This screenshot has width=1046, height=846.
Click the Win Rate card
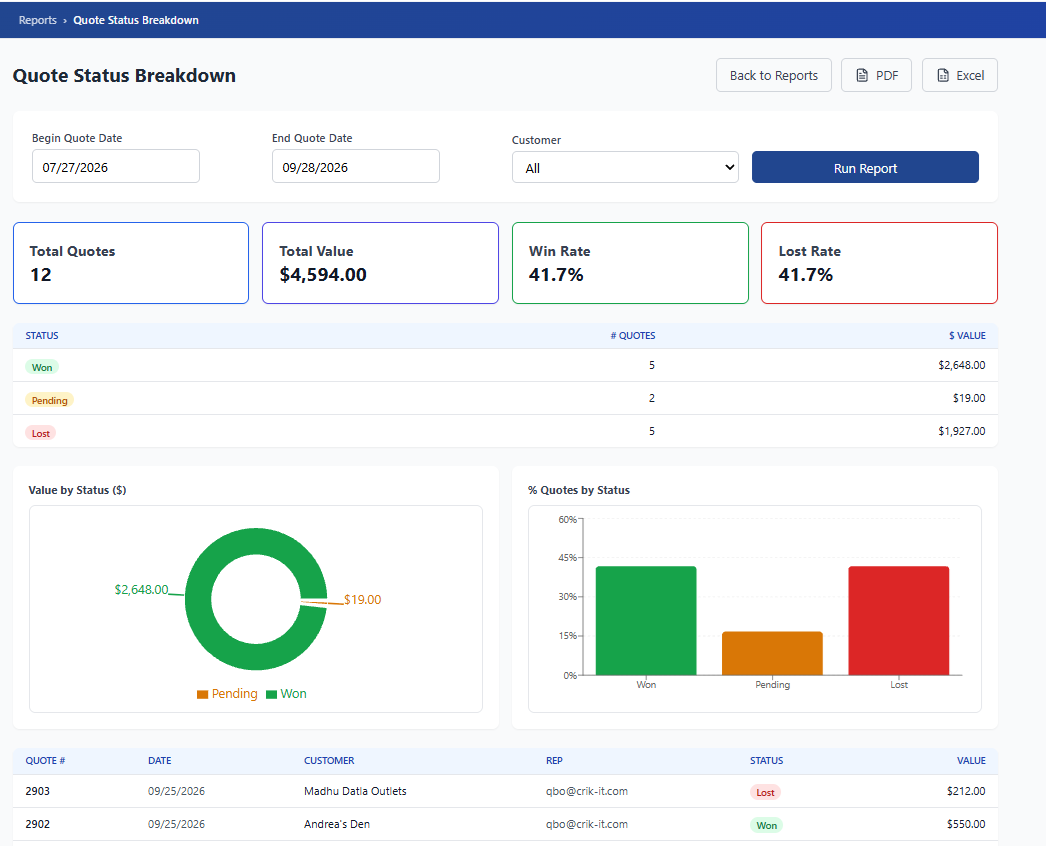pos(630,263)
